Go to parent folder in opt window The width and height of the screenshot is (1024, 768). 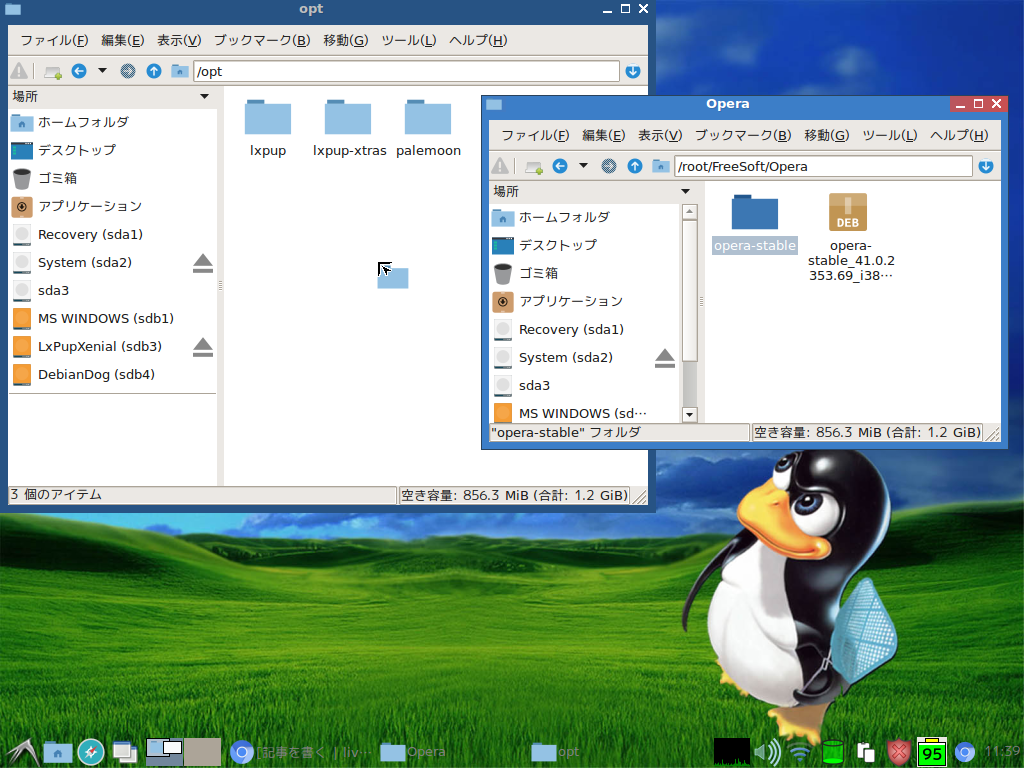154,71
